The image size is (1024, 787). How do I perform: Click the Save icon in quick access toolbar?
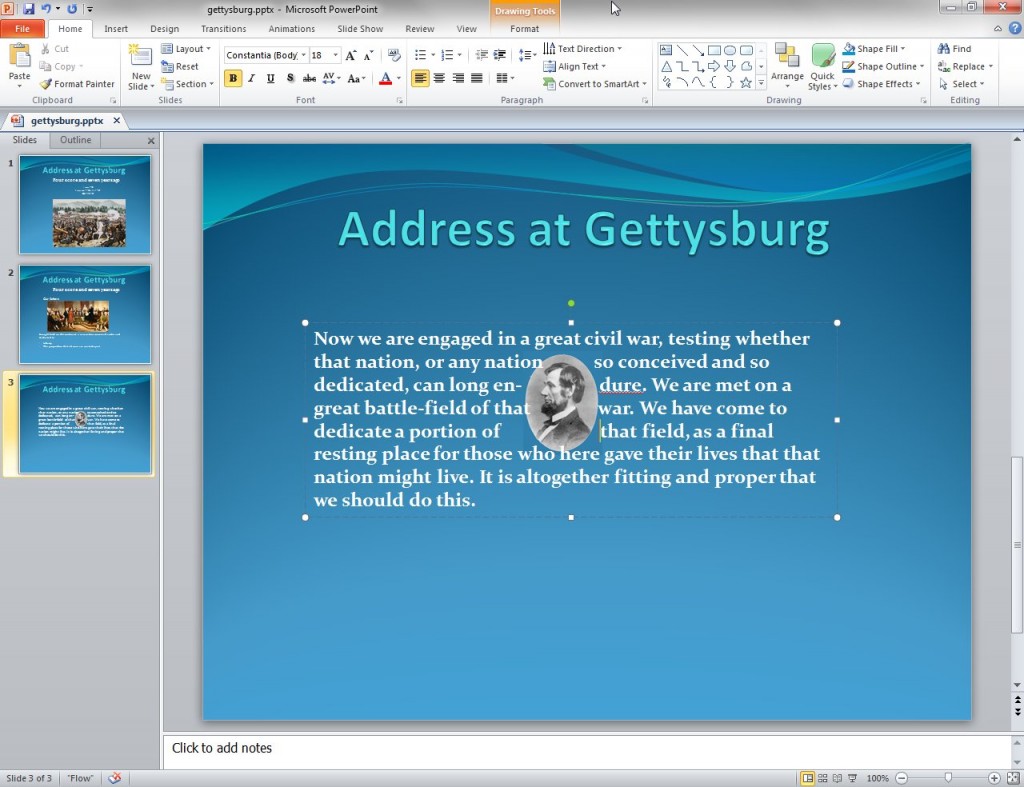click(x=29, y=8)
